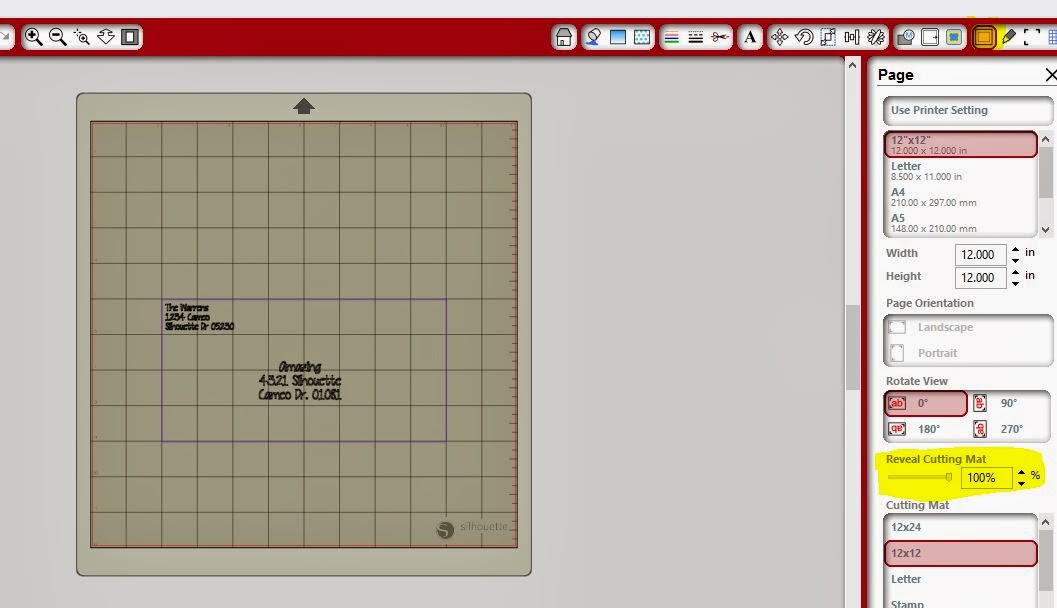The height and width of the screenshot is (608, 1057).
Task: Click the Fit to Page icon
Action: click(x=130, y=37)
